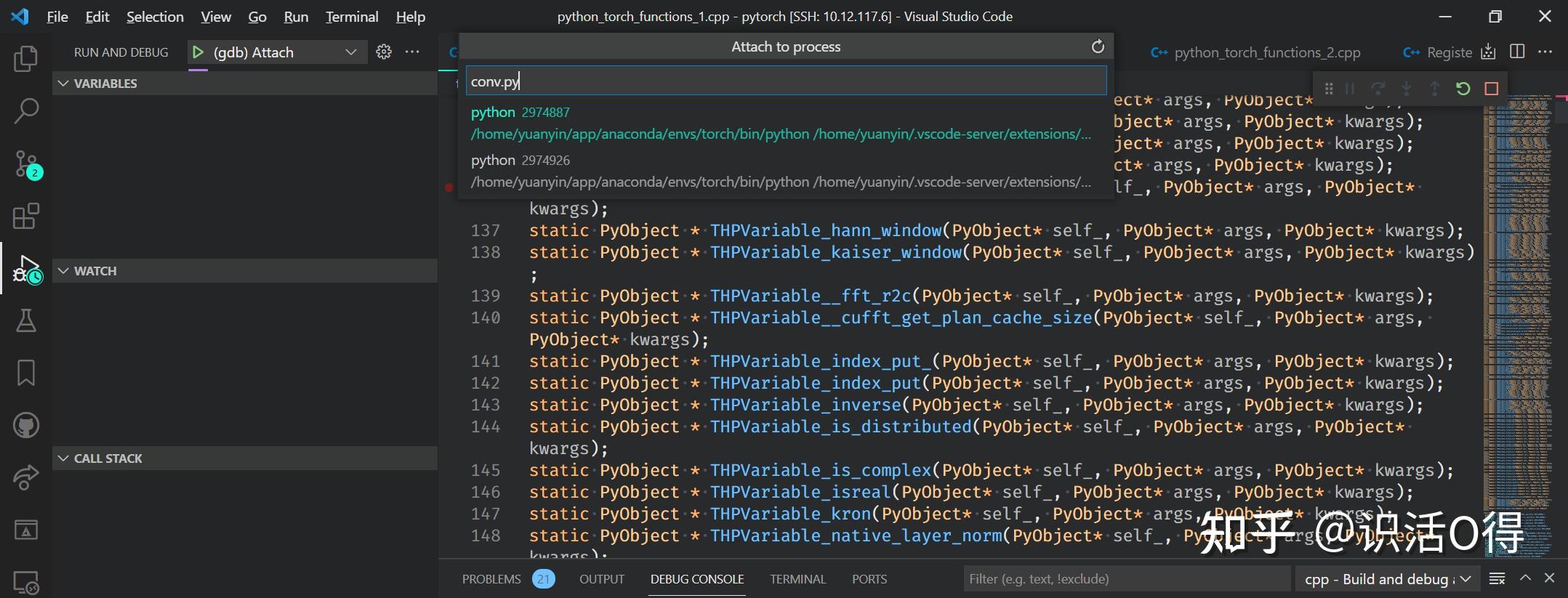The width and height of the screenshot is (1568, 598).
Task: Toggle the breakpoint red dot in gutter
Action: point(449,187)
